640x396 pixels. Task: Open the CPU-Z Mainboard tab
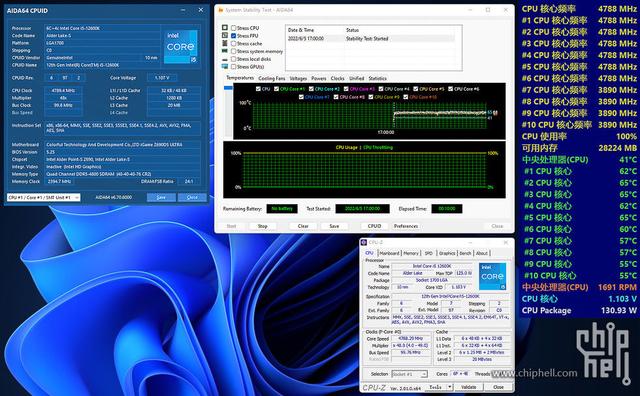389,253
